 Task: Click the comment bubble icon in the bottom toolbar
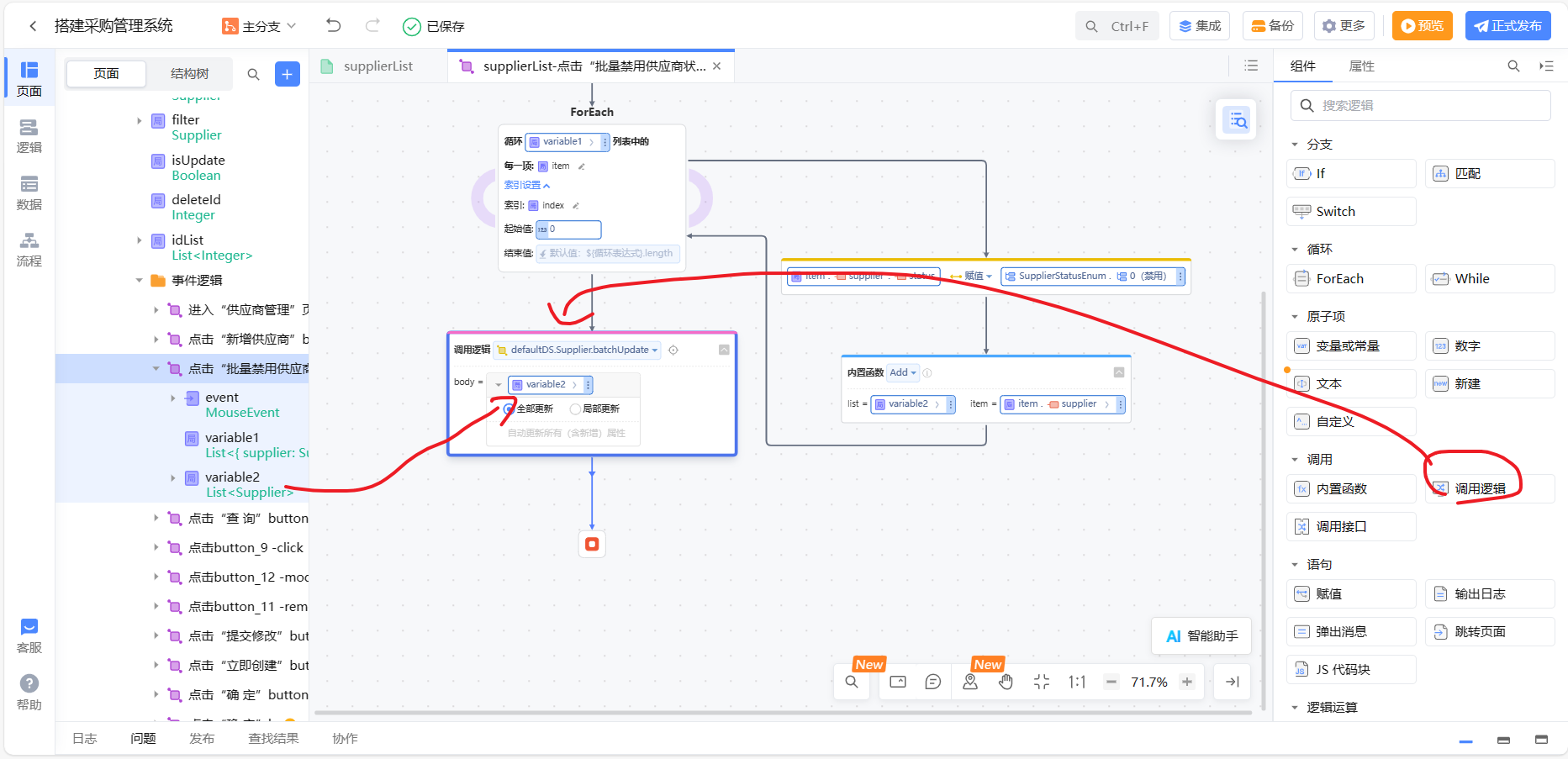click(932, 682)
